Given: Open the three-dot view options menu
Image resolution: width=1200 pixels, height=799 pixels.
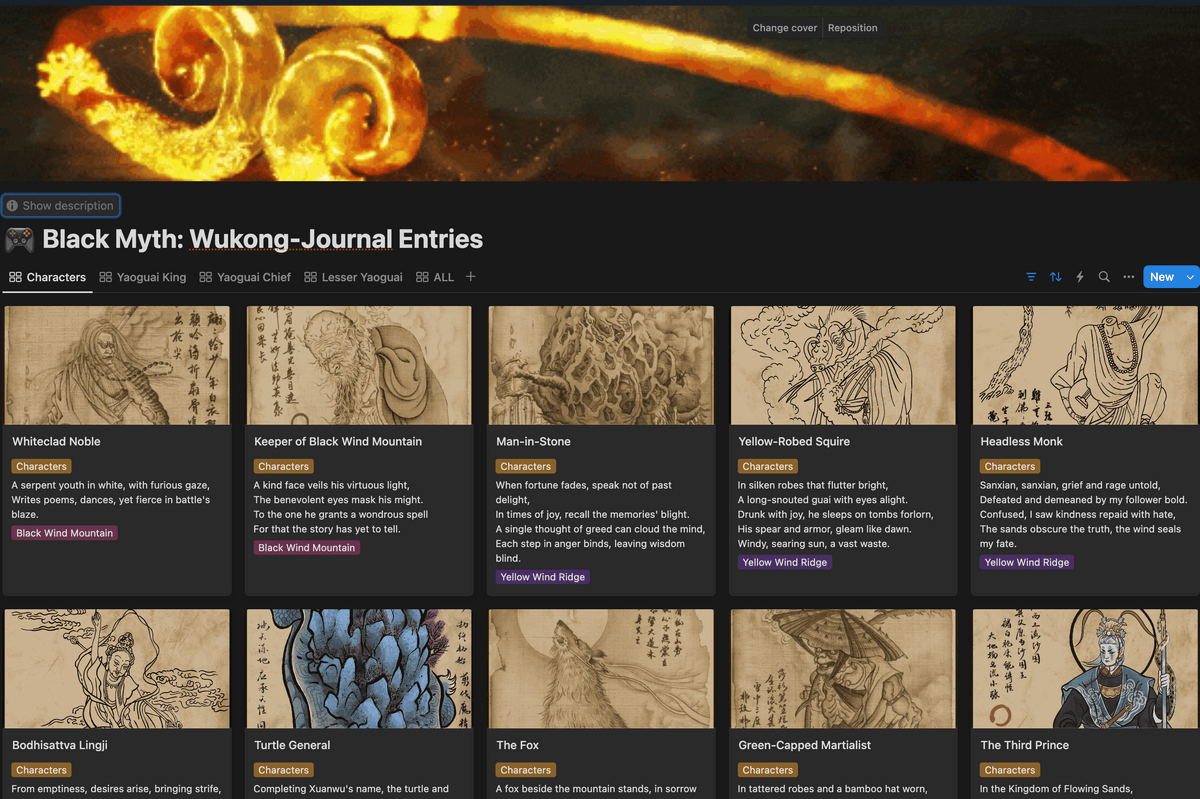Looking at the screenshot, I should pyautogui.click(x=1128, y=277).
